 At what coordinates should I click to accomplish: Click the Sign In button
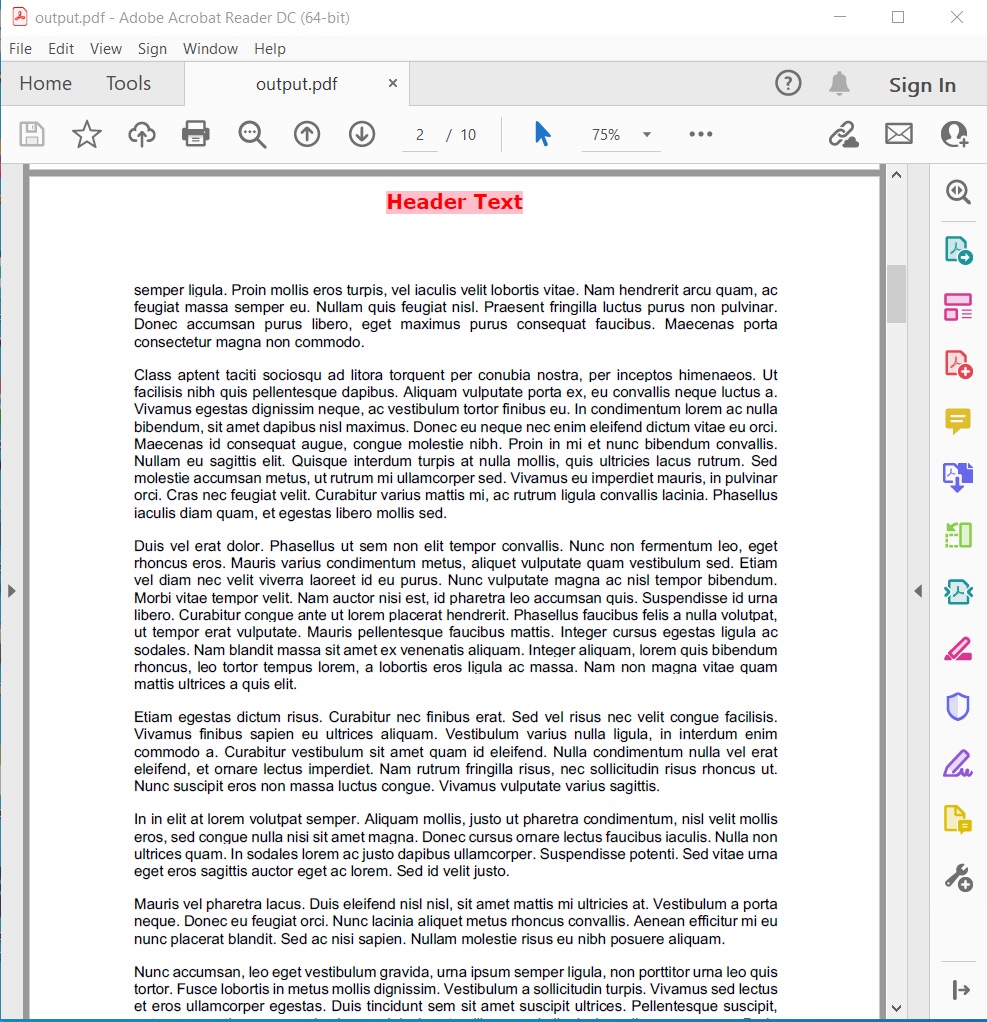pos(922,85)
